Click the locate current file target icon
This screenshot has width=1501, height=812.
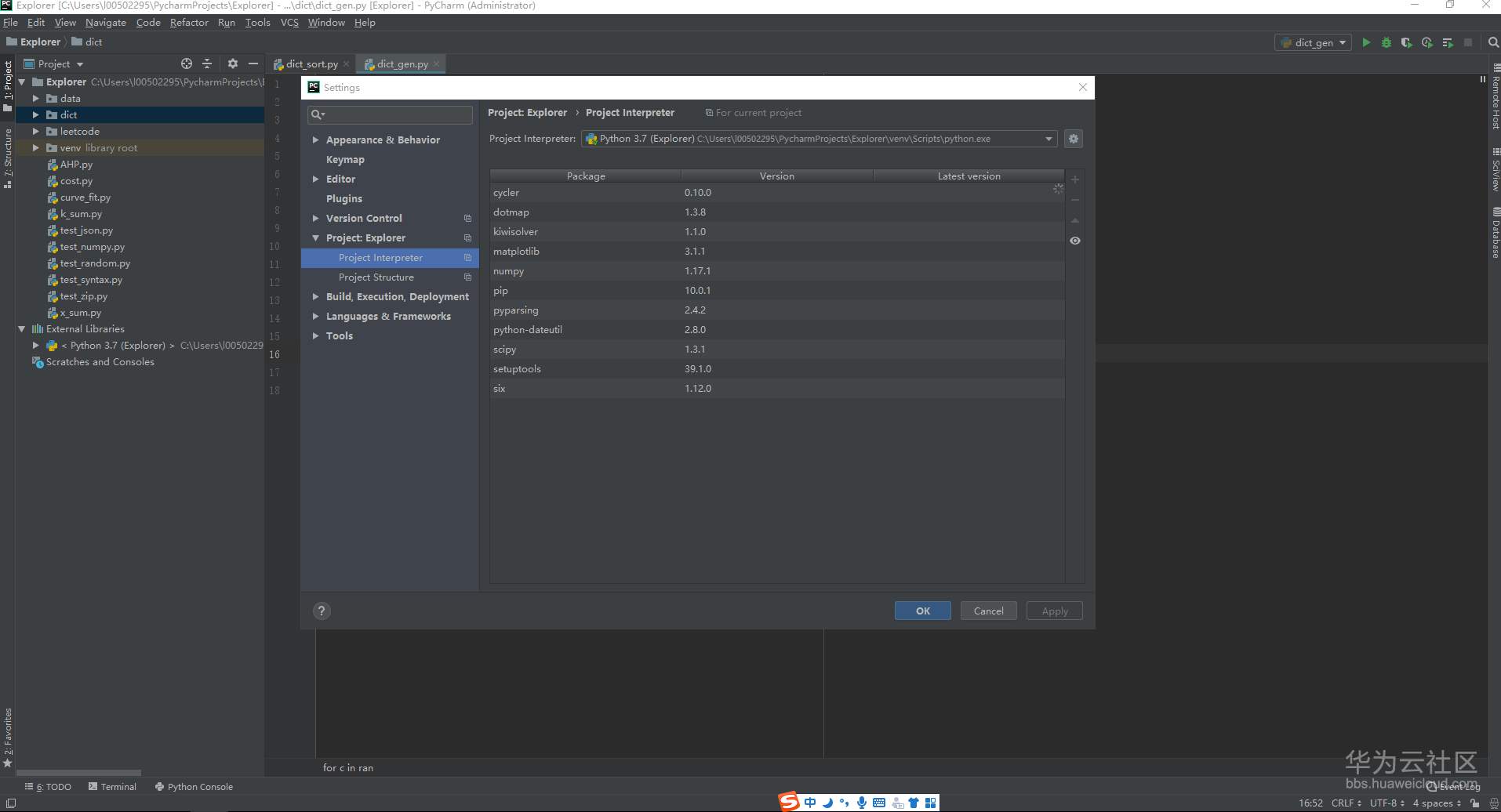187,63
